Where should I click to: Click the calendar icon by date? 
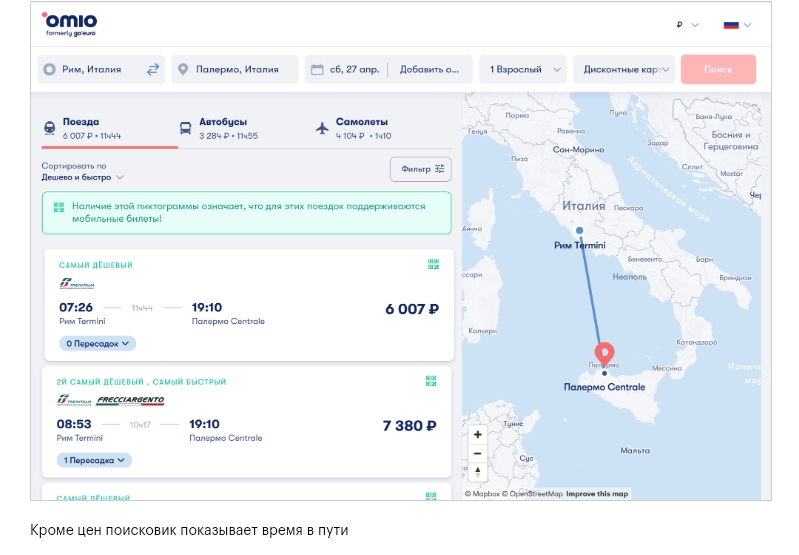tap(318, 69)
